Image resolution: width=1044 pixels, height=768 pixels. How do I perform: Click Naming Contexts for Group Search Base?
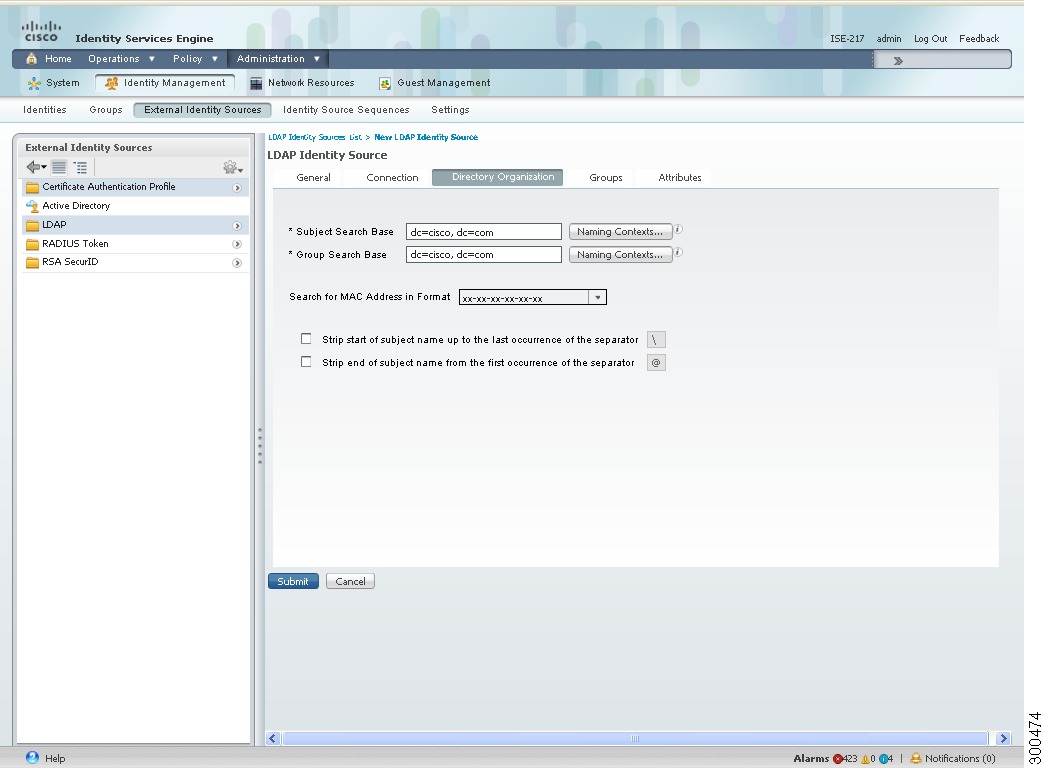click(x=620, y=254)
